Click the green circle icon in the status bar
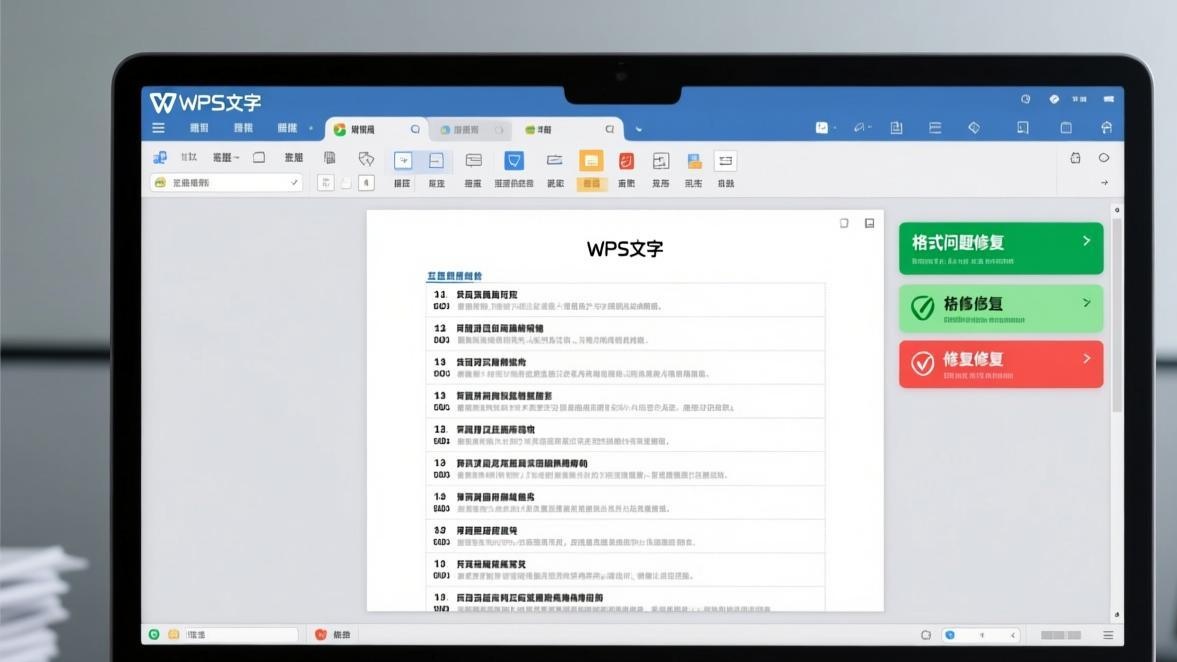The image size is (1177, 662). (x=154, y=634)
